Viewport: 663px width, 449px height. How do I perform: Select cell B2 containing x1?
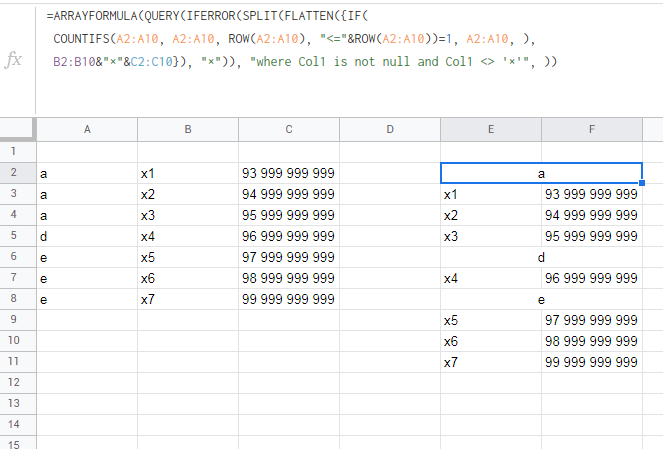[188, 173]
